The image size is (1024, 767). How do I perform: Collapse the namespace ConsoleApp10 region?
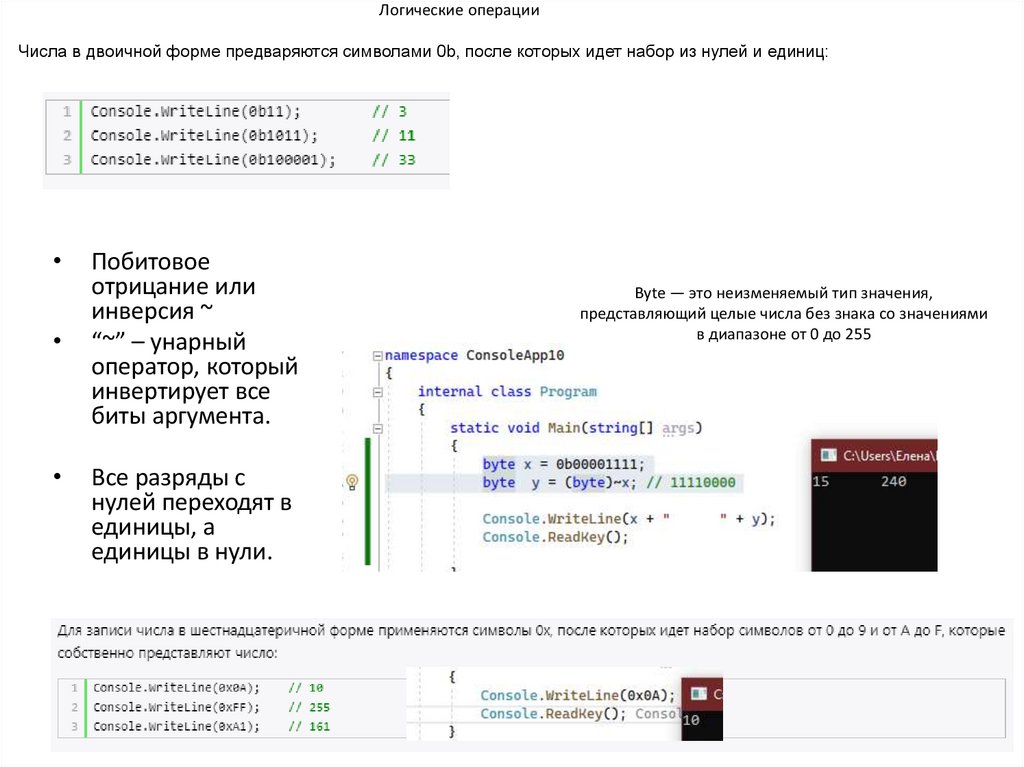[377, 356]
